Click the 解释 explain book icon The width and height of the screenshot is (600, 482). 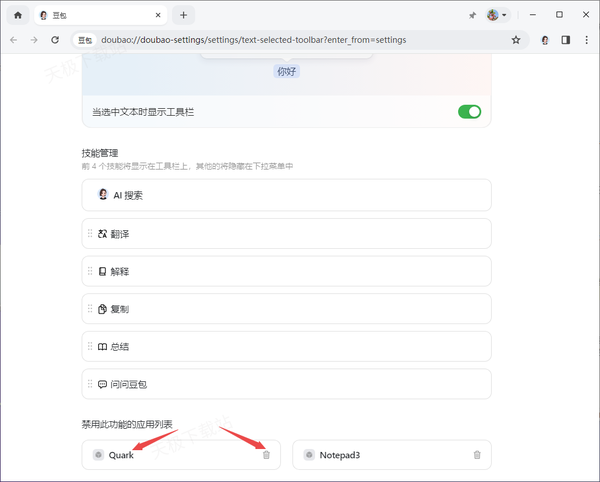pyautogui.click(x=102, y=271)
